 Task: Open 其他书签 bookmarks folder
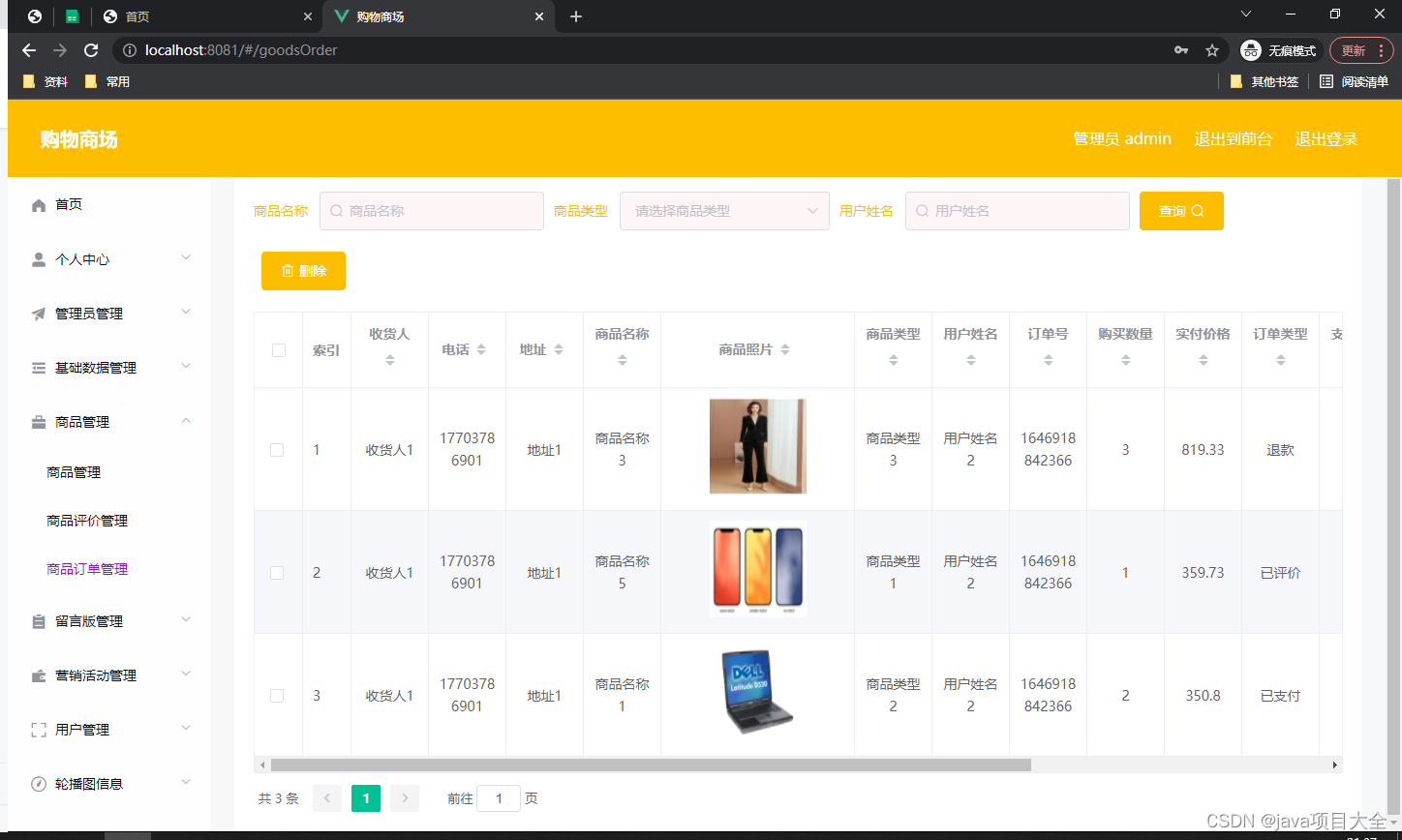[x=1265, y=82]
